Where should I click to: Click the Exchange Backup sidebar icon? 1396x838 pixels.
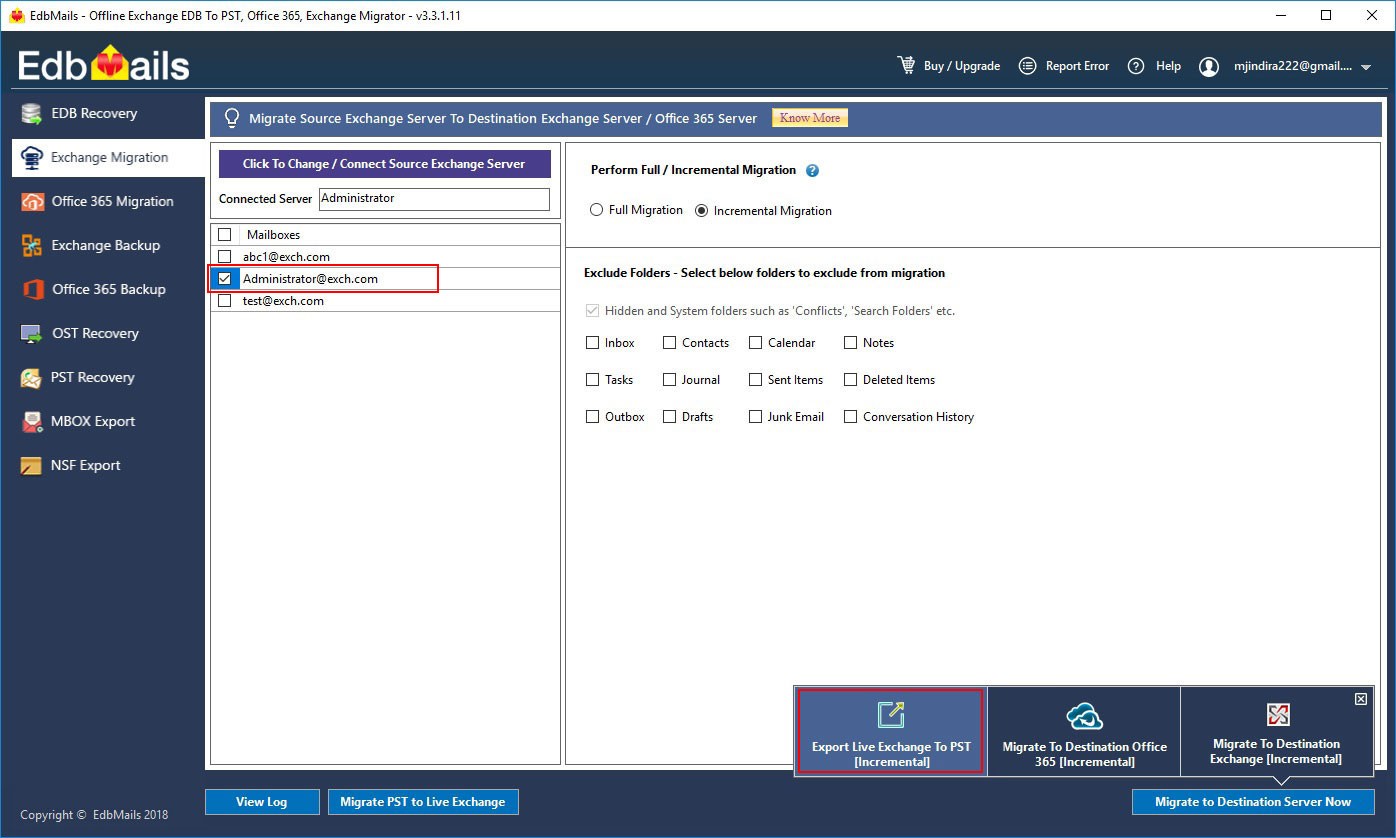click(x=32, y=246)
